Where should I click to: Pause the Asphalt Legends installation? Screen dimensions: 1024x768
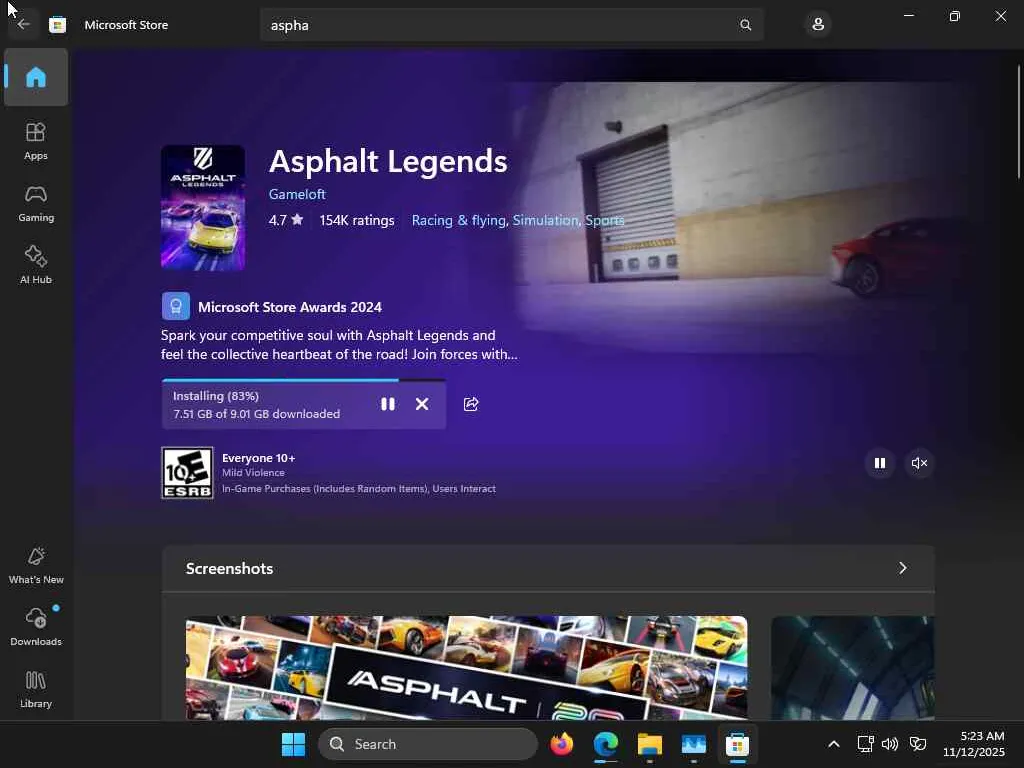(x=388, y=404)
